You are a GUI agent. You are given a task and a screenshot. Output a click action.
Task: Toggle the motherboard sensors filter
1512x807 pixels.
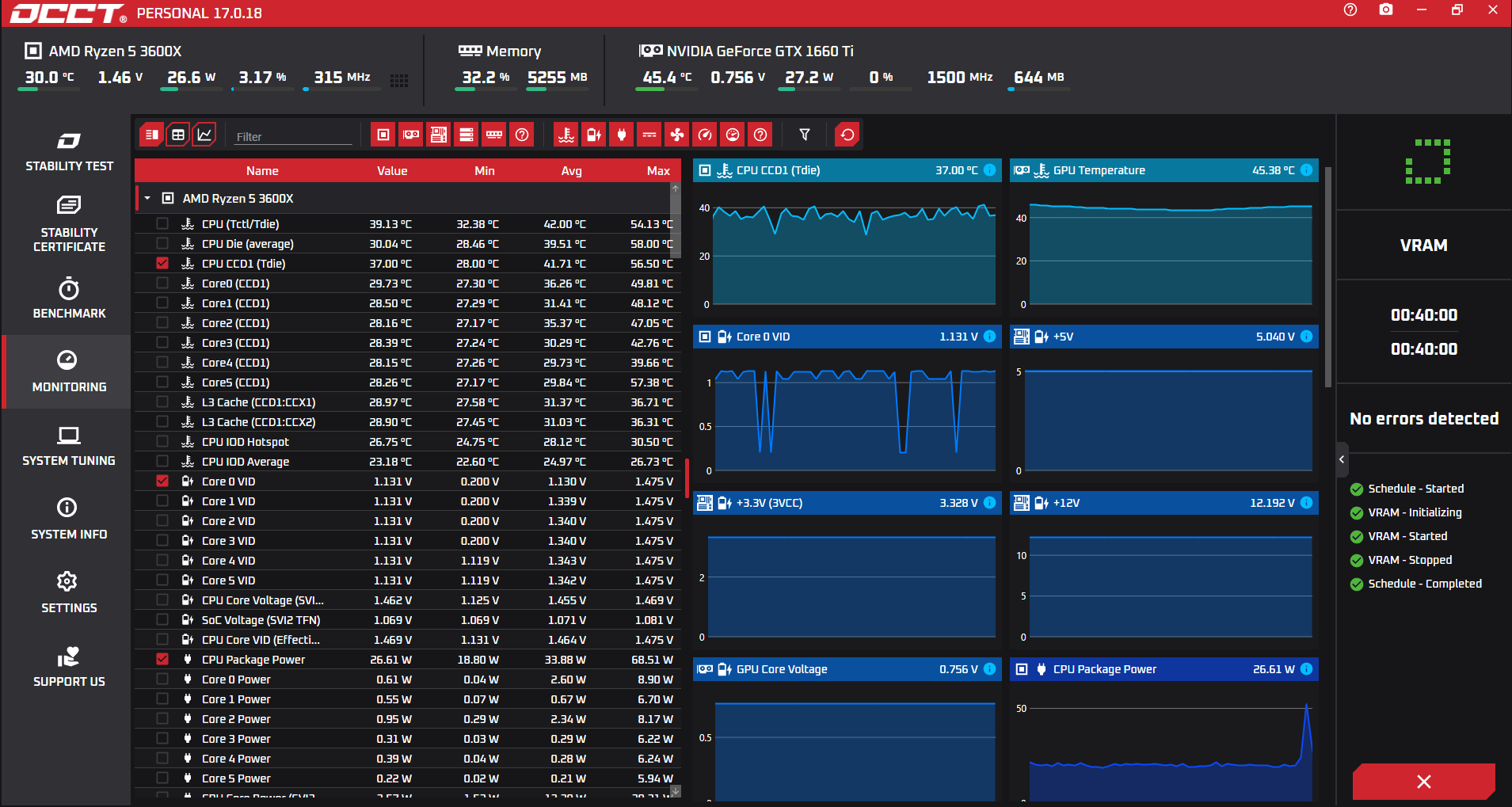click(x=439, y=135)
